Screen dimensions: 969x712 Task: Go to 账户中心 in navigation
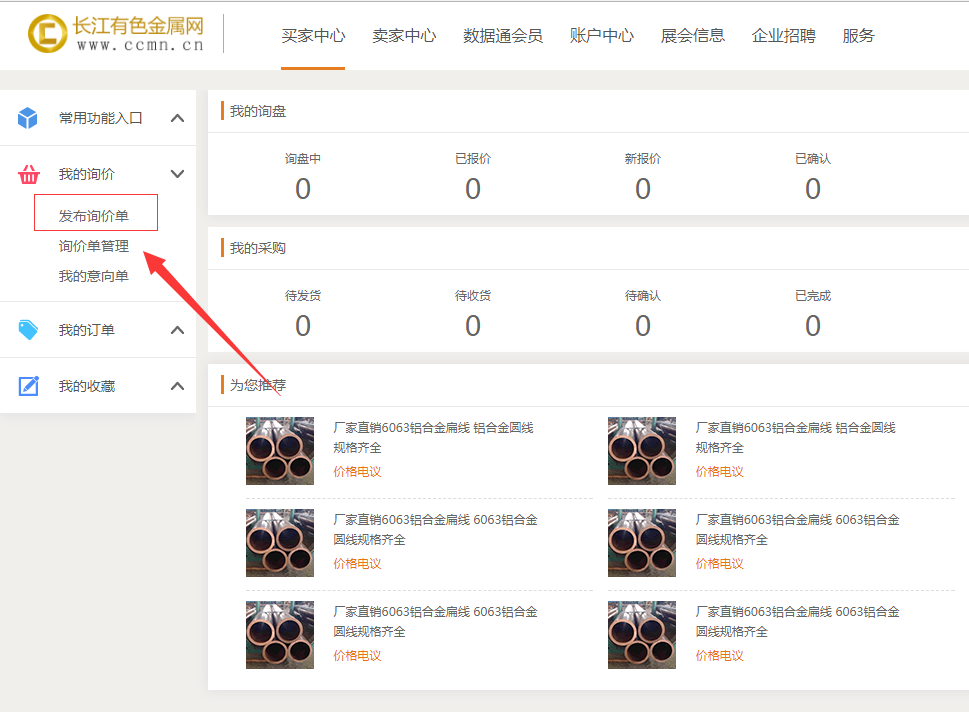(x=602, y=36)
